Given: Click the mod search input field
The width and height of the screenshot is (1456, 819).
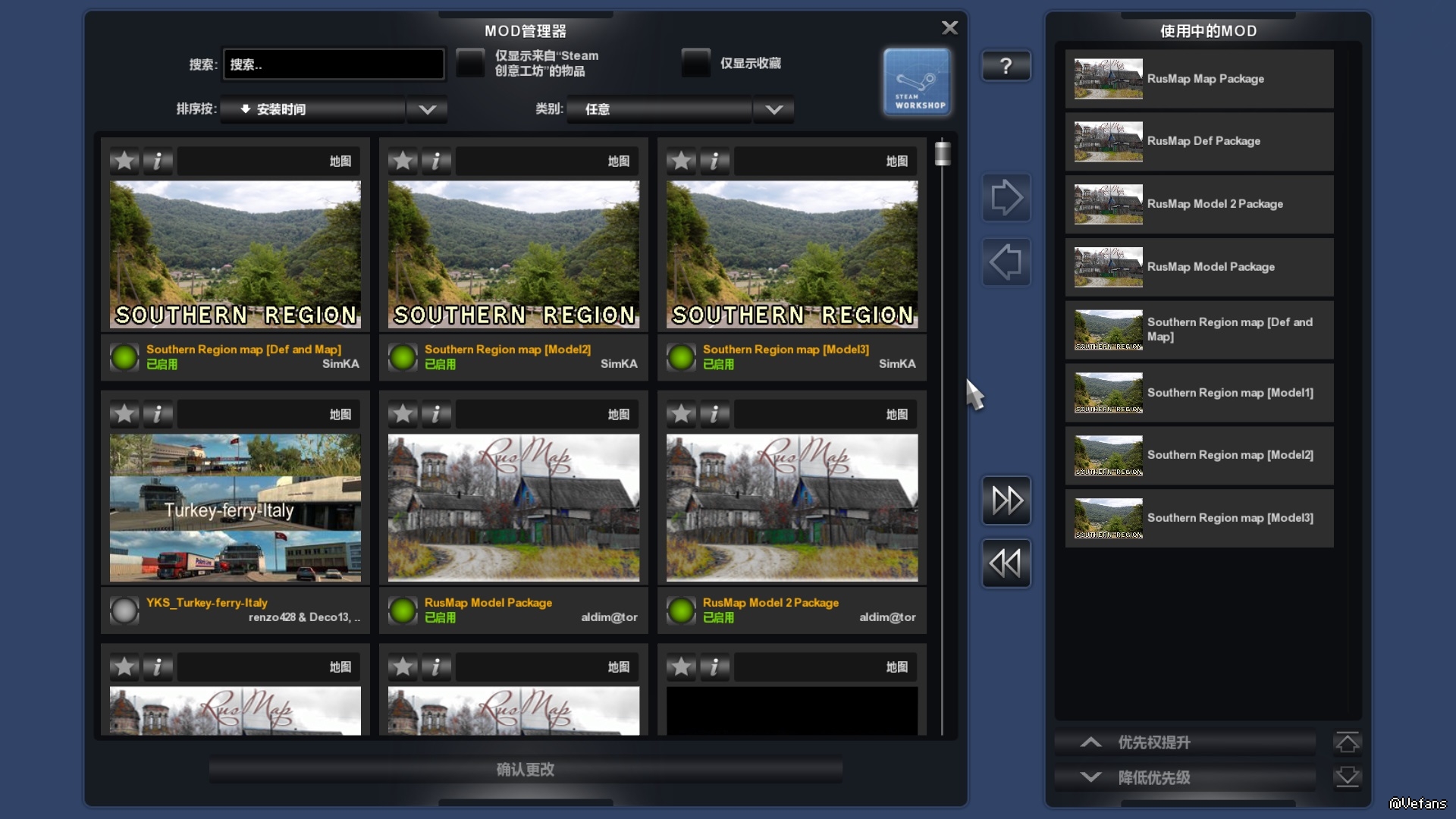Looking at the screenshot, I should coord(334,64).
